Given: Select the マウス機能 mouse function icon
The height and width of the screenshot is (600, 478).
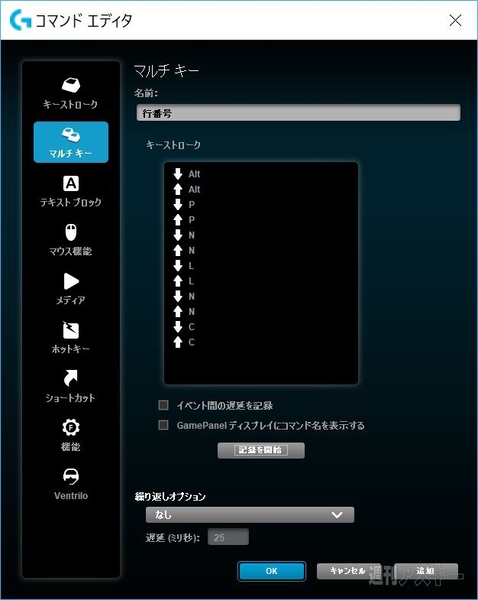Looking at the screenshot, I should [x=71, y=232].
